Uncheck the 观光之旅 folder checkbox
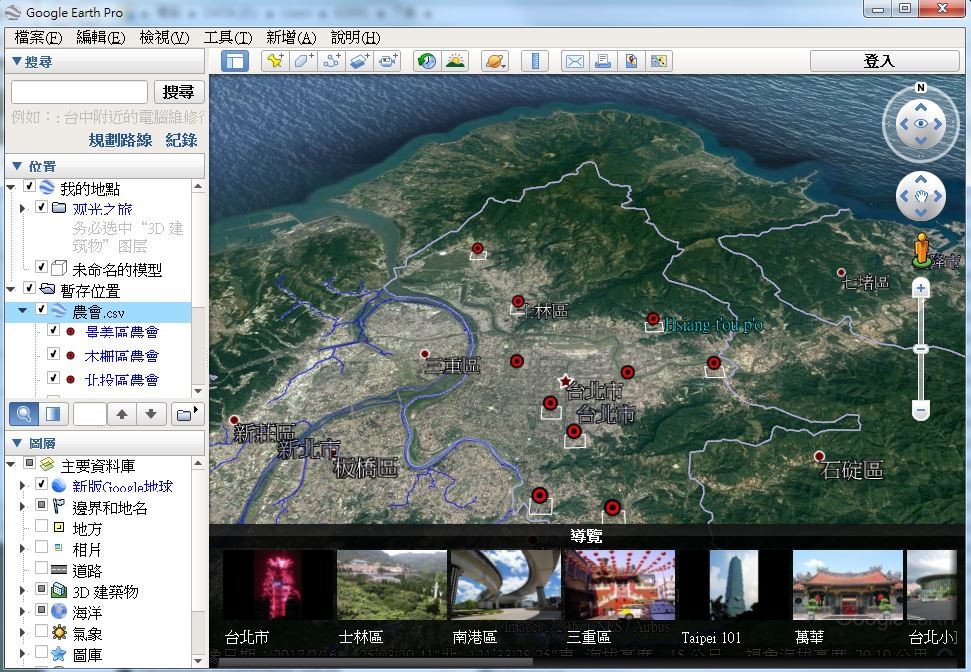 tap(41, 207)
